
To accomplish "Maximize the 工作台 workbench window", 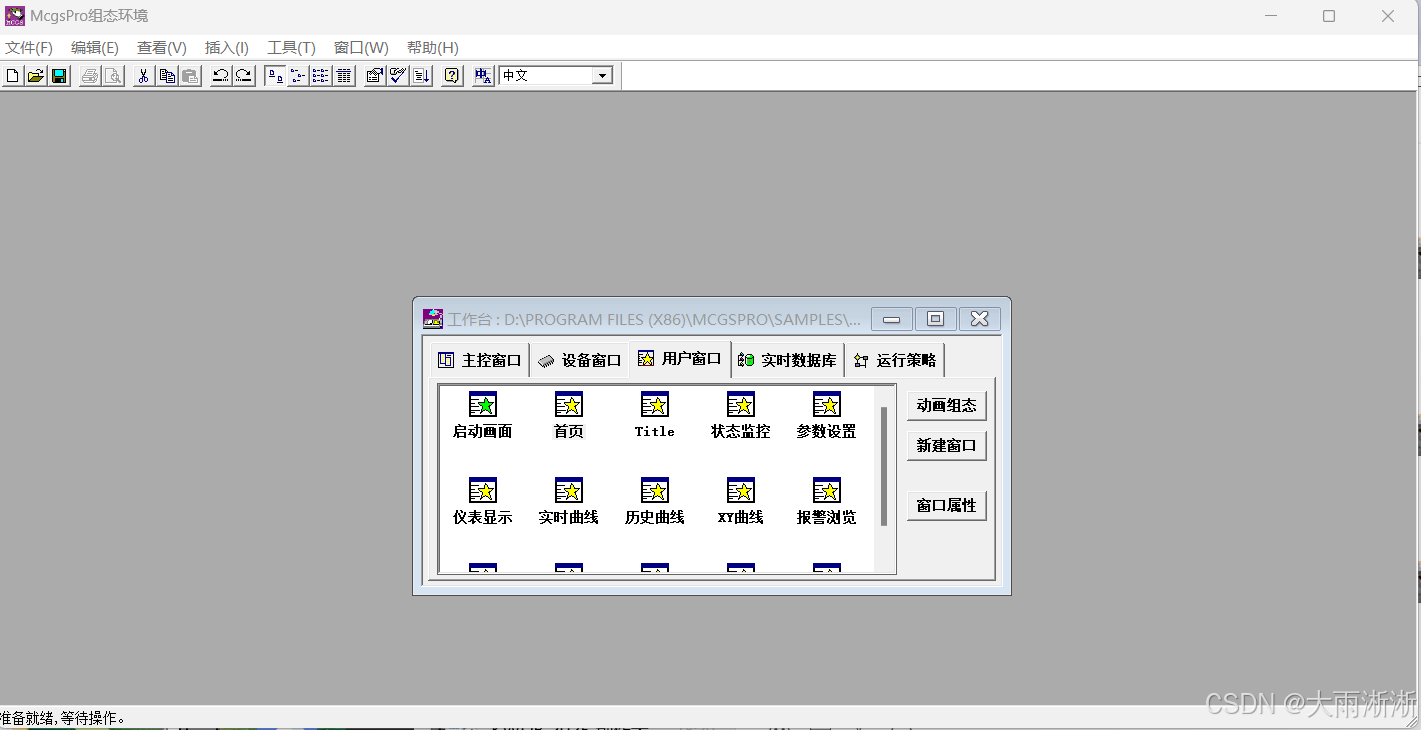I will tap(935, 319).
